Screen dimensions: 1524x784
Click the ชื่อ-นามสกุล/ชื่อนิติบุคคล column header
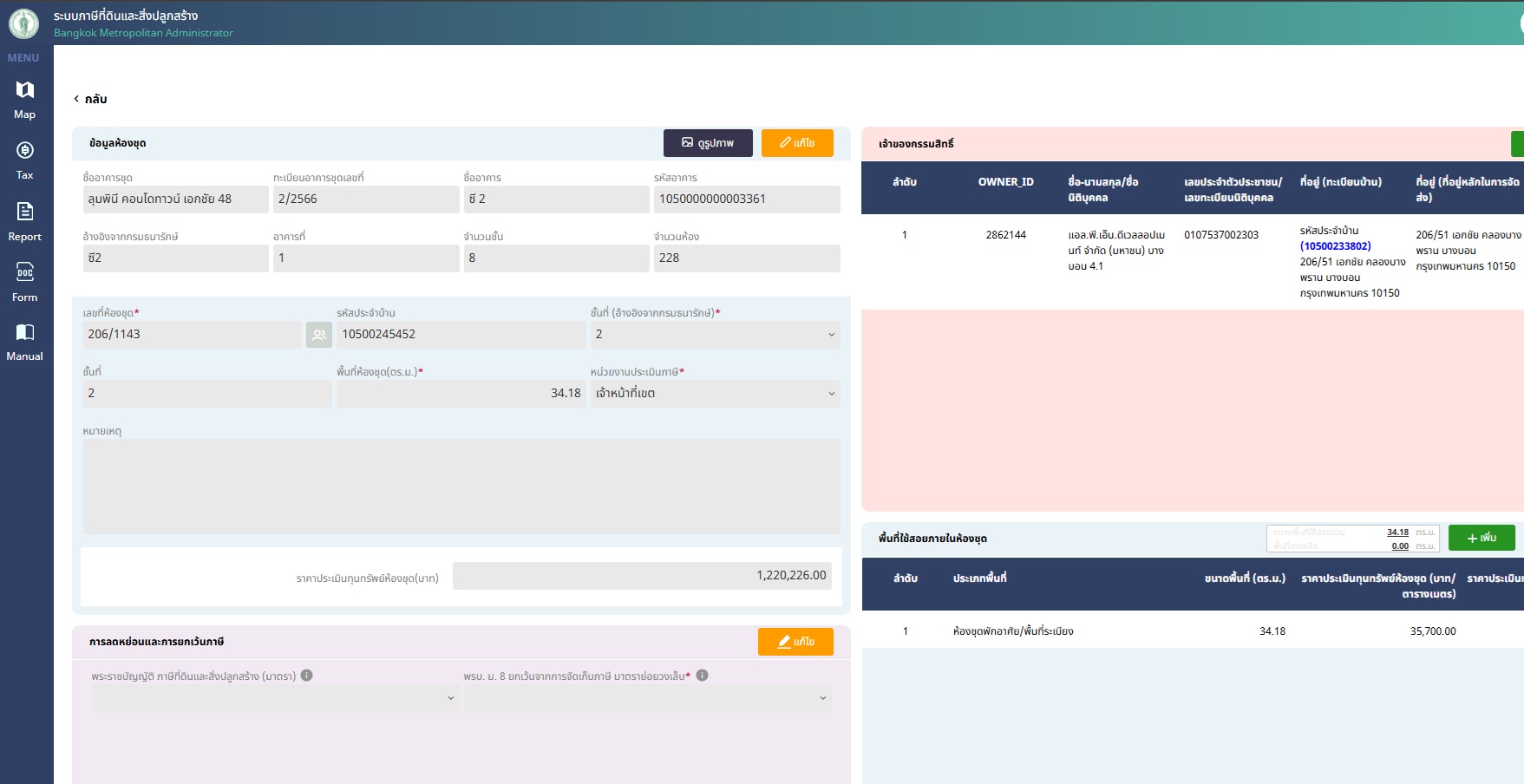(1103, 190)
